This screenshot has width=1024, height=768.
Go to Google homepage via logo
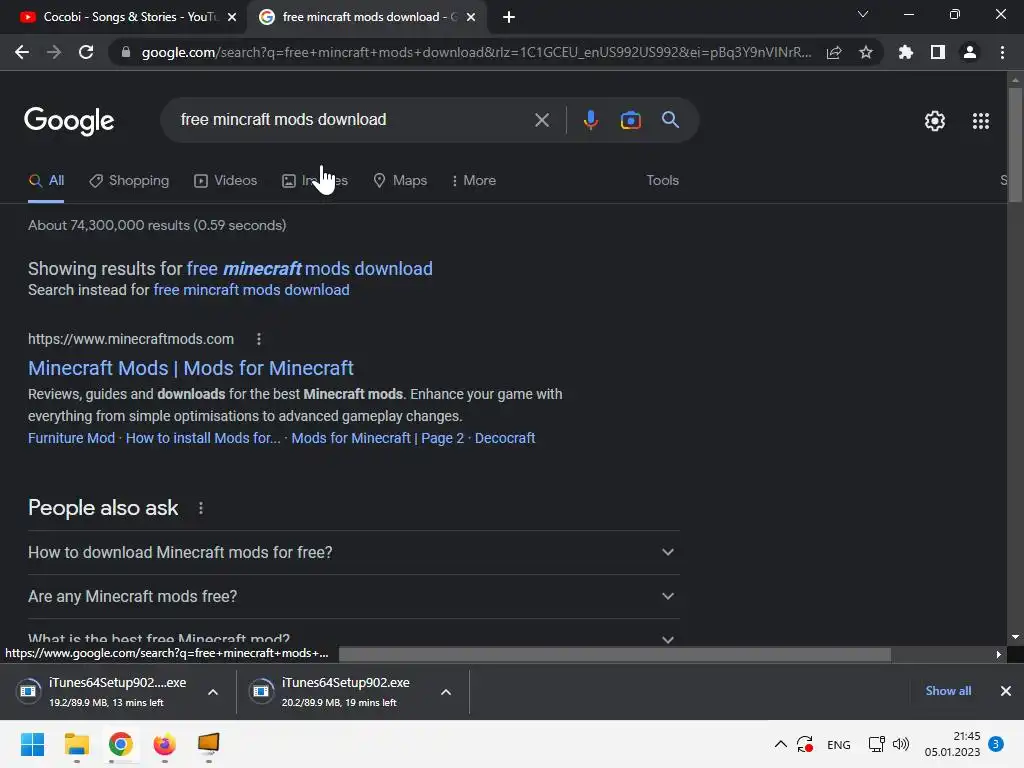69,121
